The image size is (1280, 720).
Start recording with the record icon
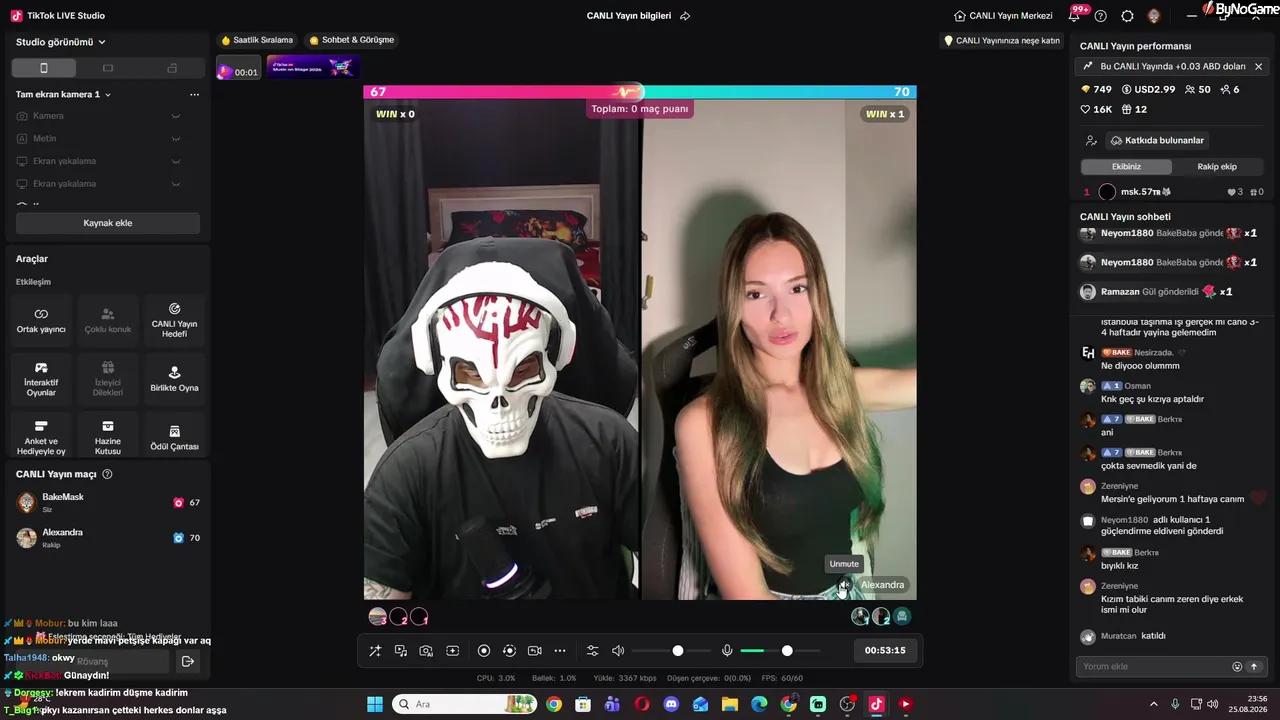click(484, 651)
